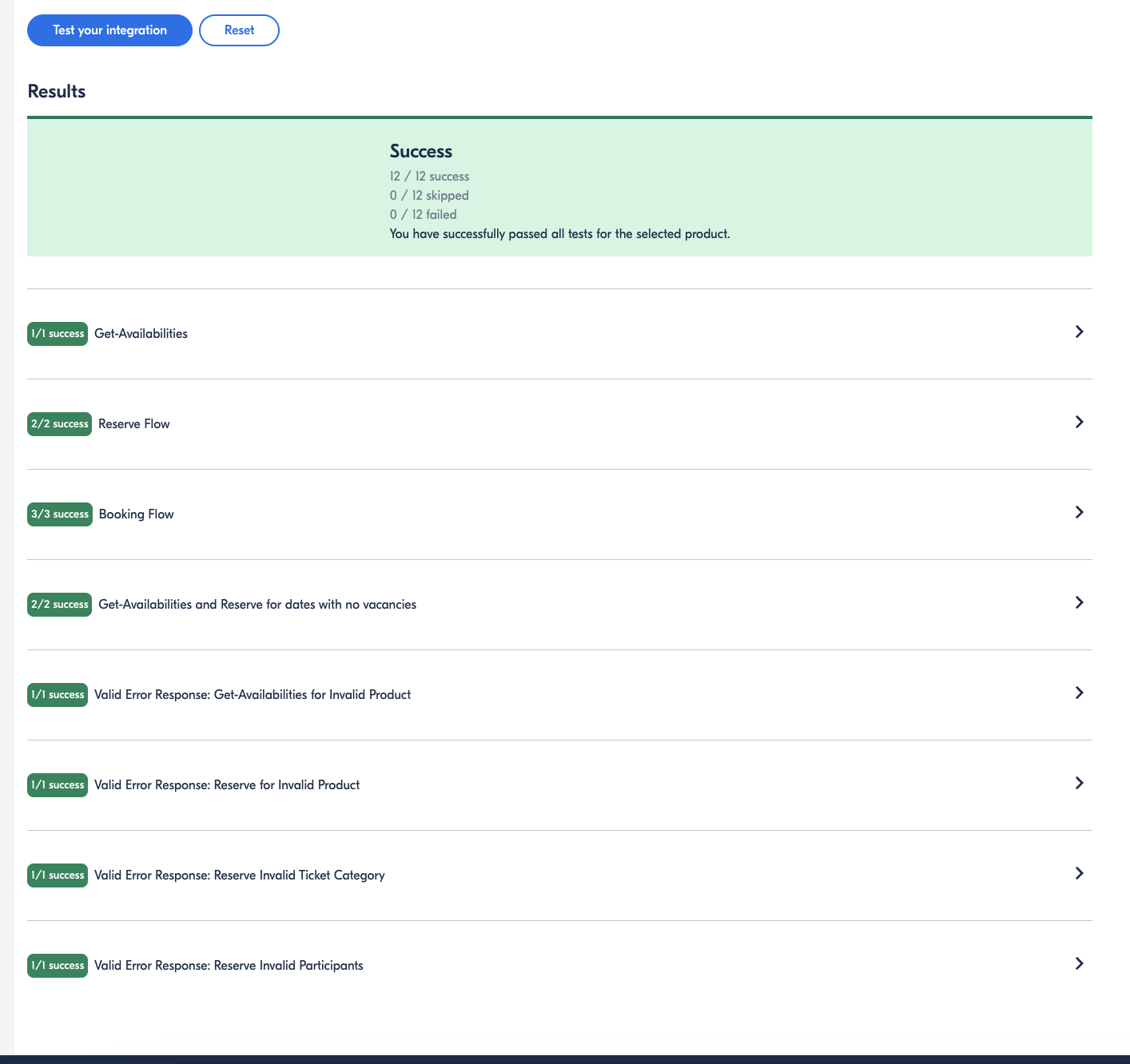Viewport: 1130px width, 1064px height.
Task: Click the green Success summary banner heading
Action: click(420, 152)
